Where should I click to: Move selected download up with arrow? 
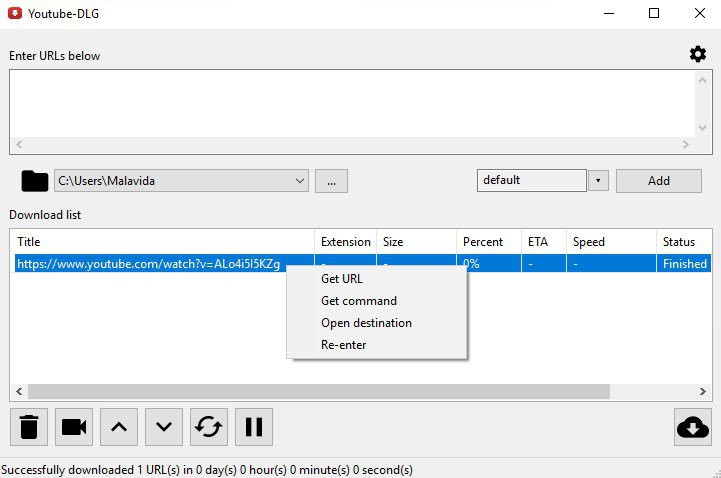[x=119, y=427]
